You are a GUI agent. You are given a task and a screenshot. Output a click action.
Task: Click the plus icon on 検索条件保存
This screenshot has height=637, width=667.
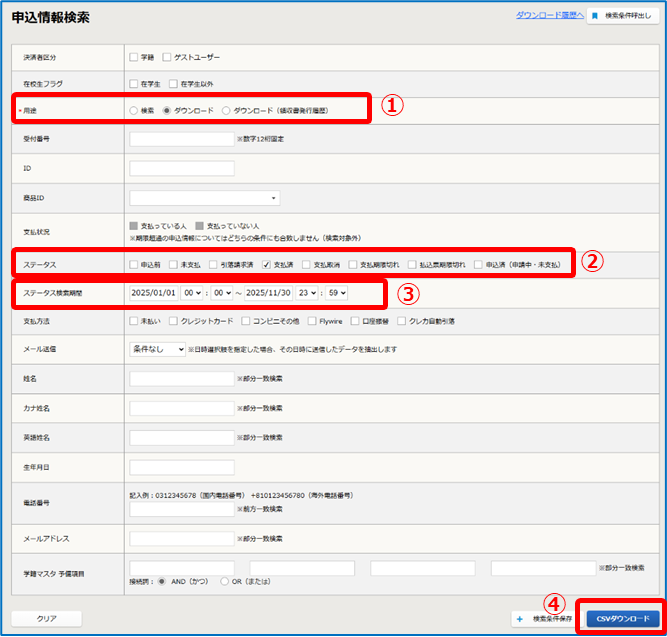pos(519,618)
